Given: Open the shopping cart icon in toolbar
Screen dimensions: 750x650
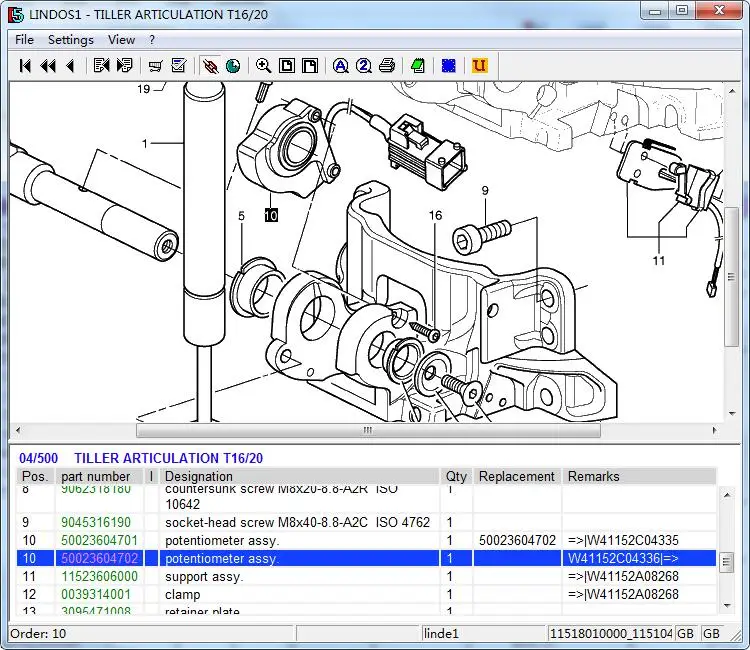Looking at the screenshot, I should pos(155,66).
